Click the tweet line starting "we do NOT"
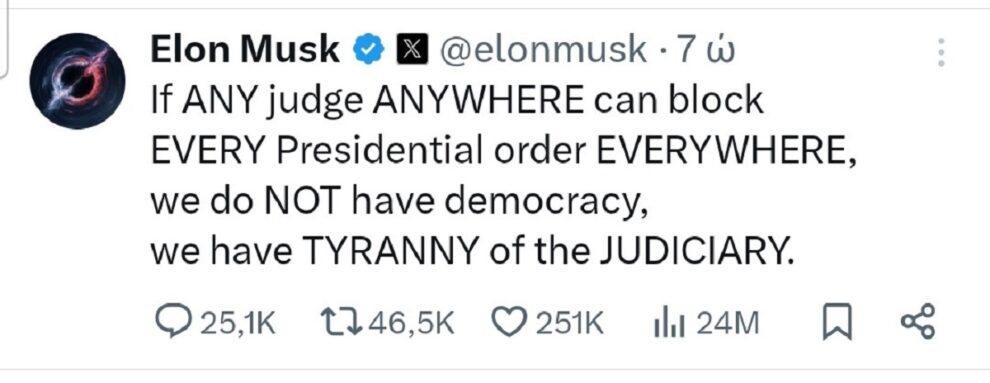 click(400, 203)
